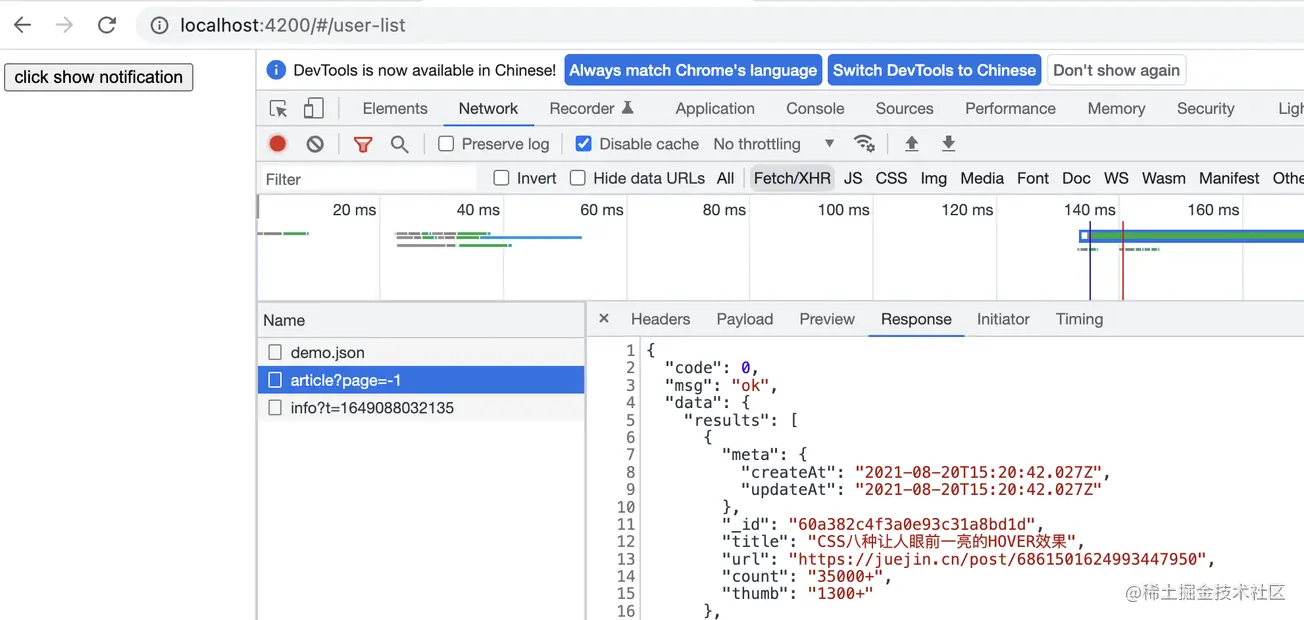Click the export HAR download icon
The width and height of the screenshot is (1304, 620).
click(948, 144)
